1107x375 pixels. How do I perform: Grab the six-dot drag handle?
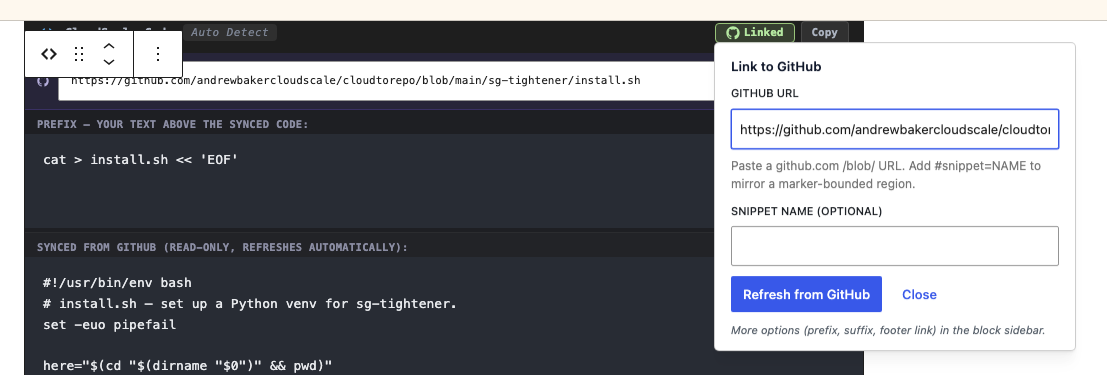tap(79, 54)
